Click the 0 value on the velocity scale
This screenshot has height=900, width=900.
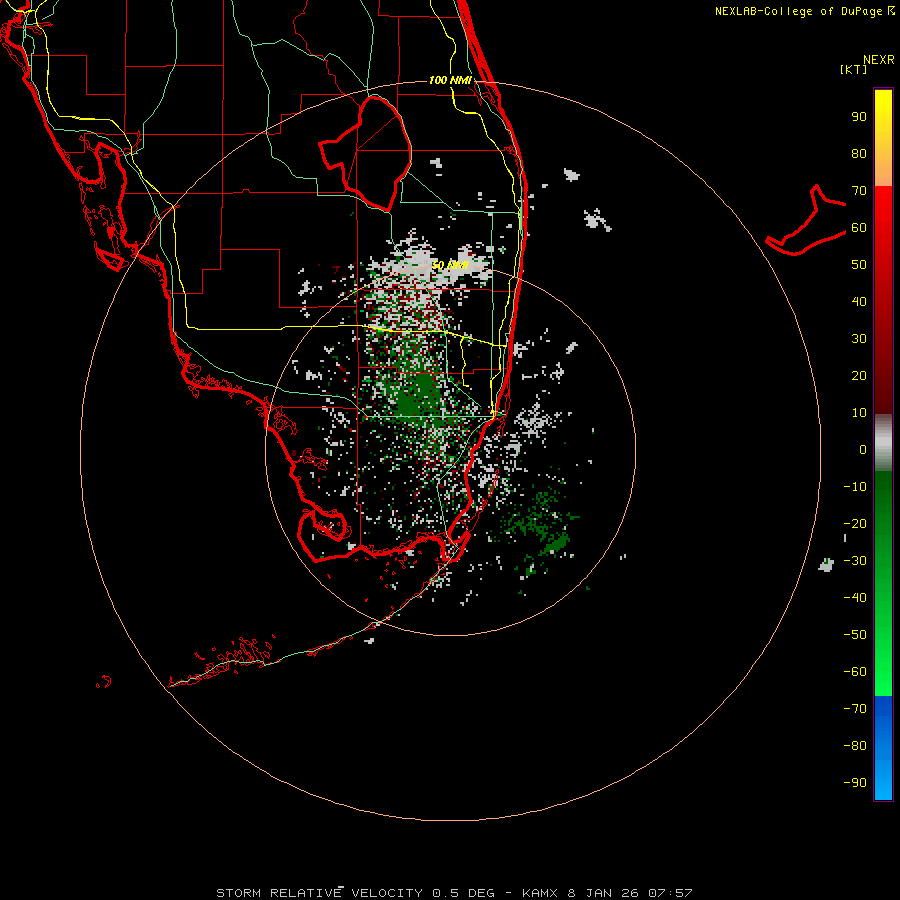[x=863, y=450]
